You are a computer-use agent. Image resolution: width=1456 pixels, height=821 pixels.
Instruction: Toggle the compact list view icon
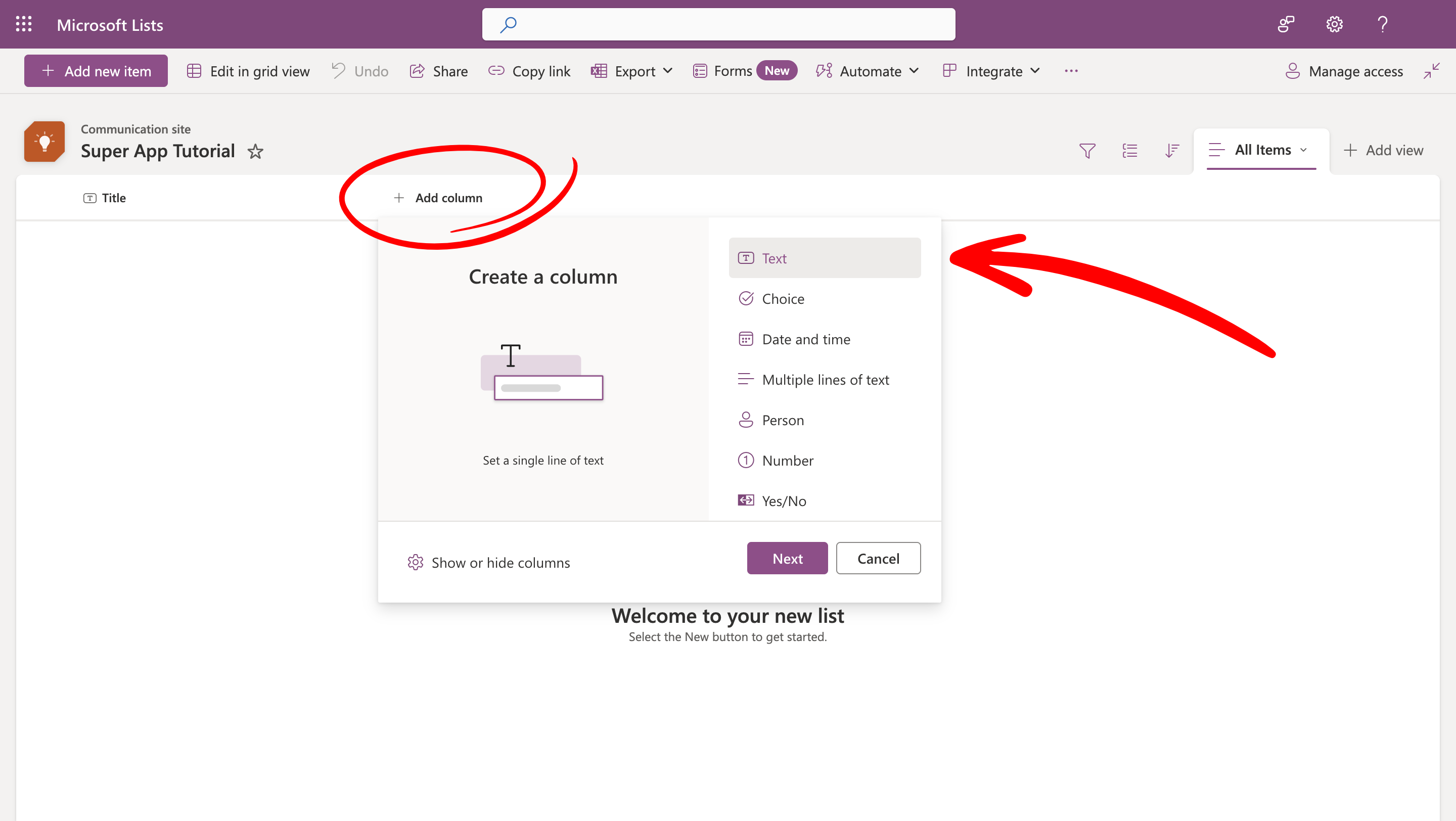(x=1129, y=150)
